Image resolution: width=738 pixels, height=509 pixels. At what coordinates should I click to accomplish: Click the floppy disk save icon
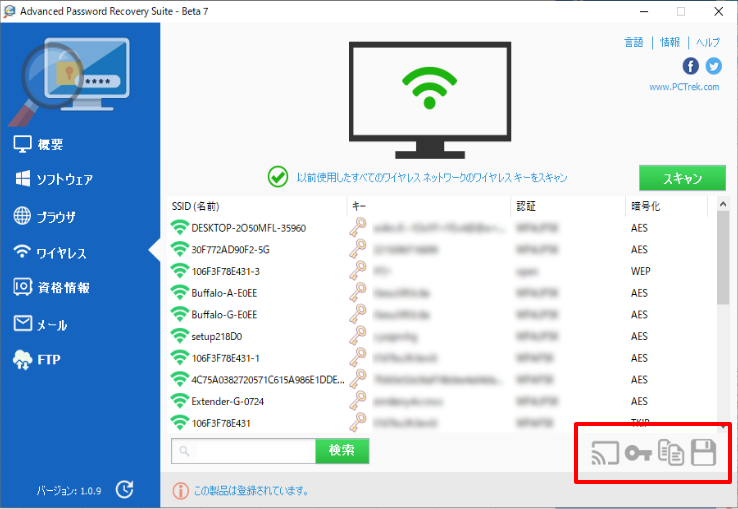pos(703,452)
